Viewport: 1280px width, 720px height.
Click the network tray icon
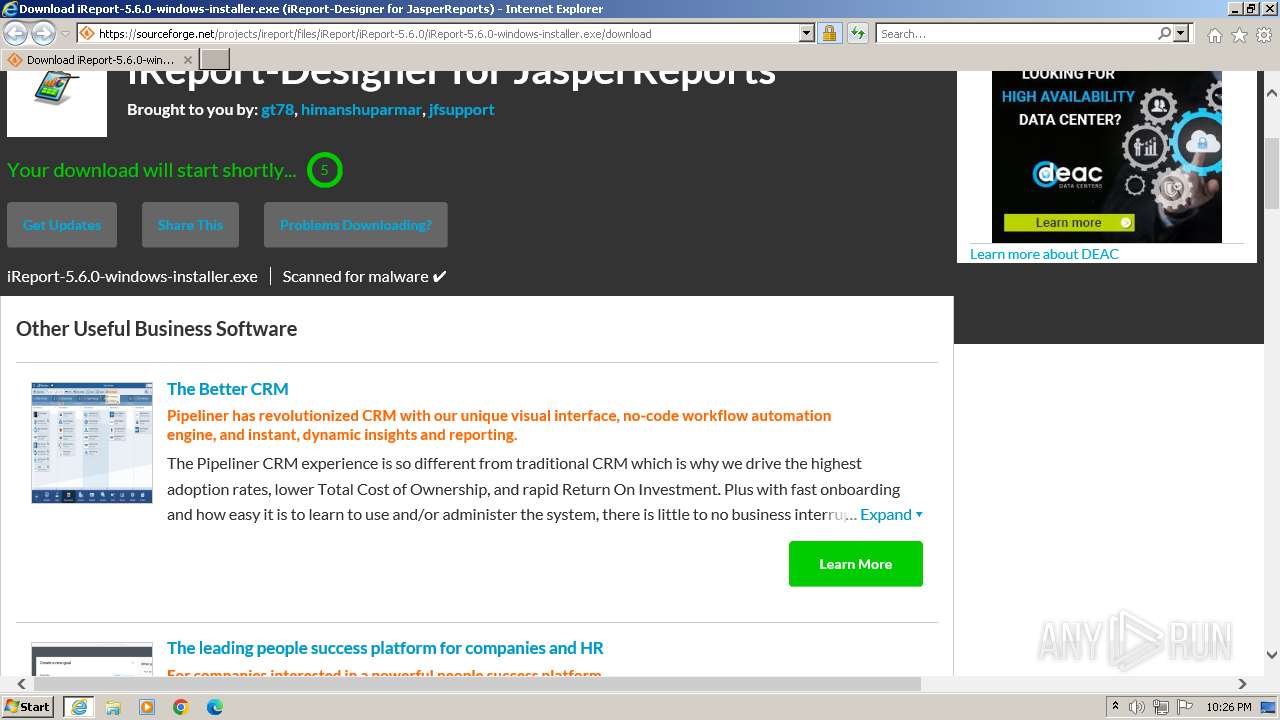(1162, 707)
